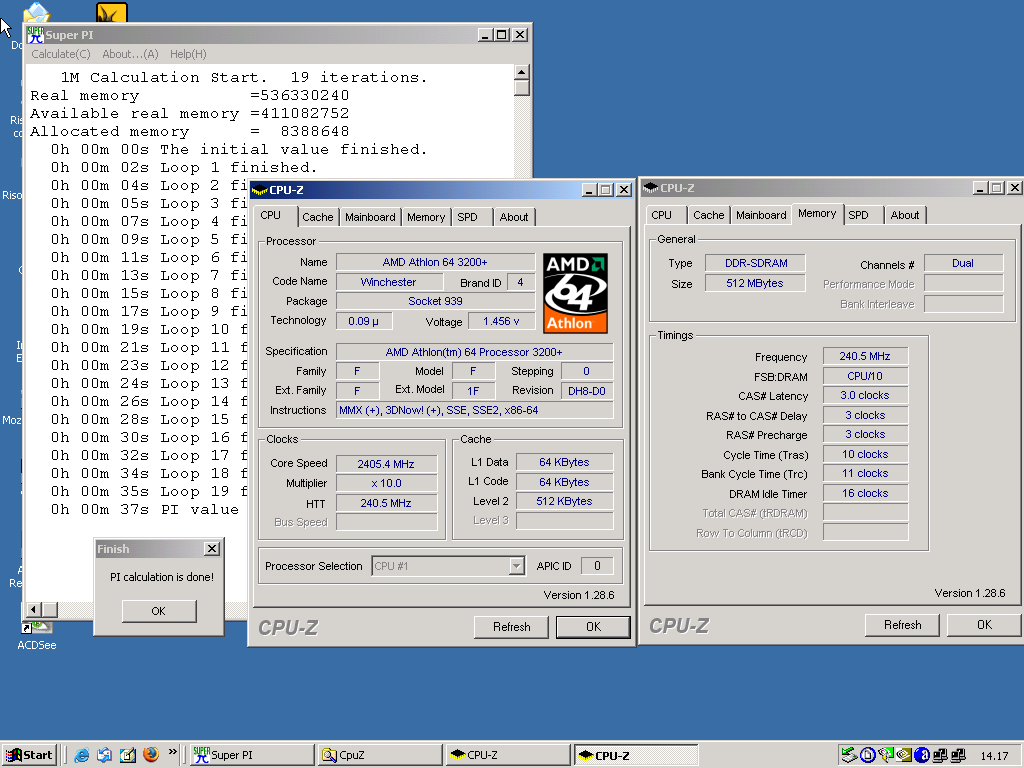Open the Calculate(C) menu in Super PI
Viewport: 1024px width, 768px height.
pos(61,54)
